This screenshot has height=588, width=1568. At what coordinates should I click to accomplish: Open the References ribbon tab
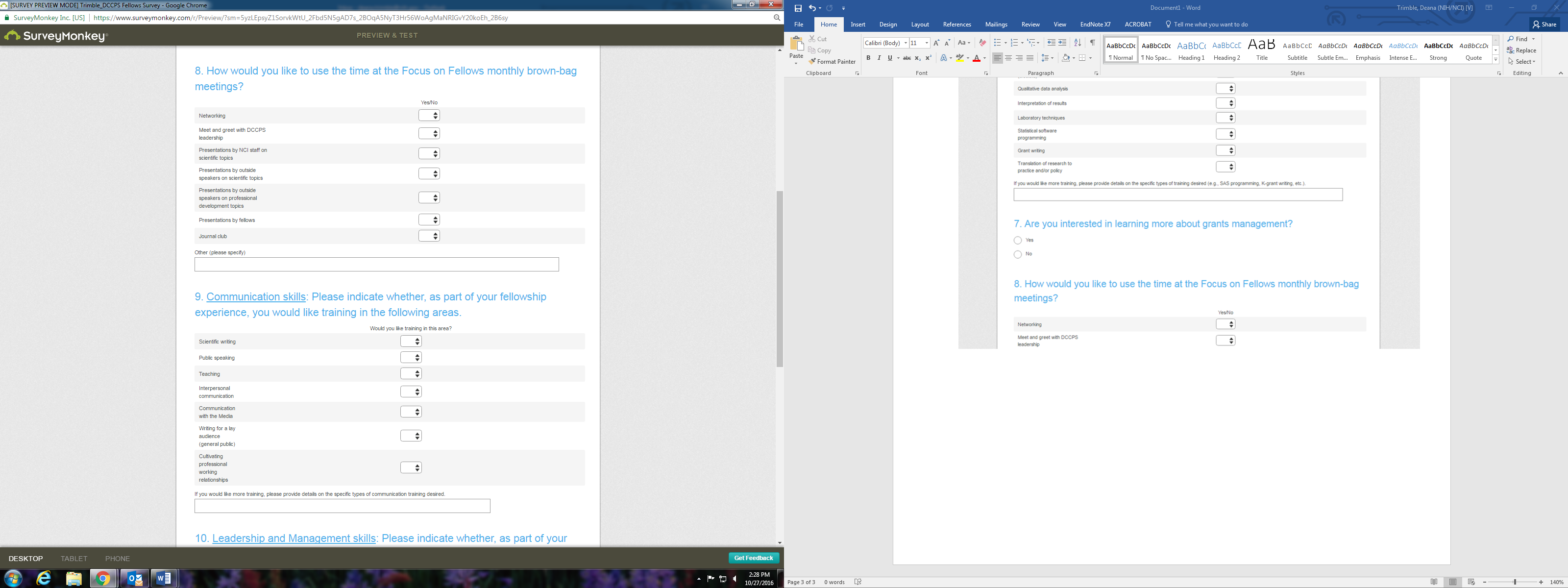pos(956,24)
